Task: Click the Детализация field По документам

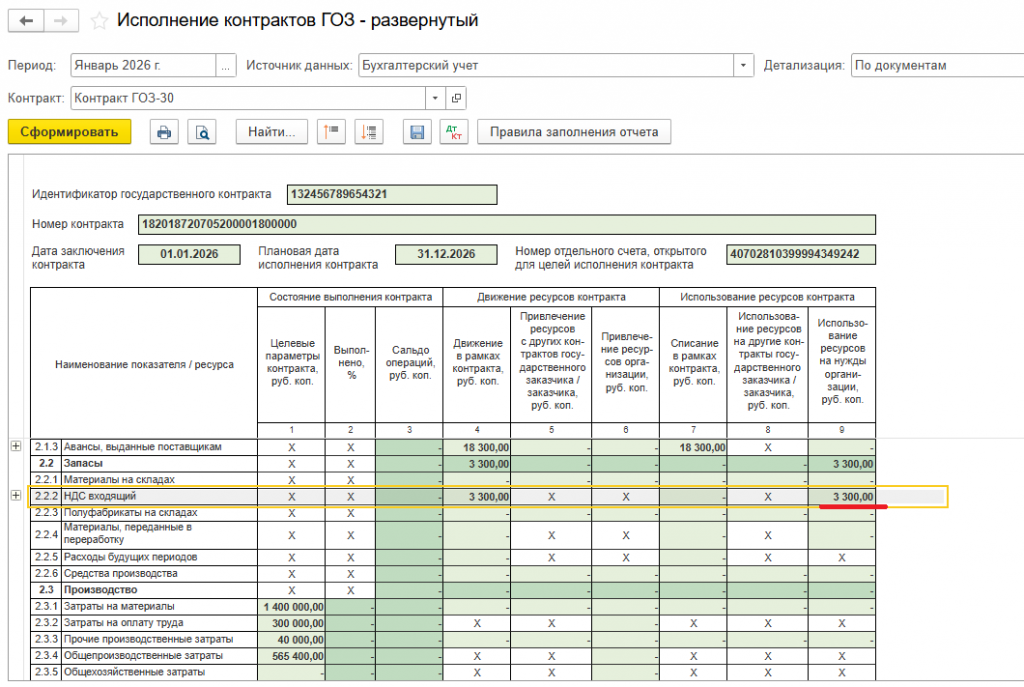Action: click(x=937, y=65)
